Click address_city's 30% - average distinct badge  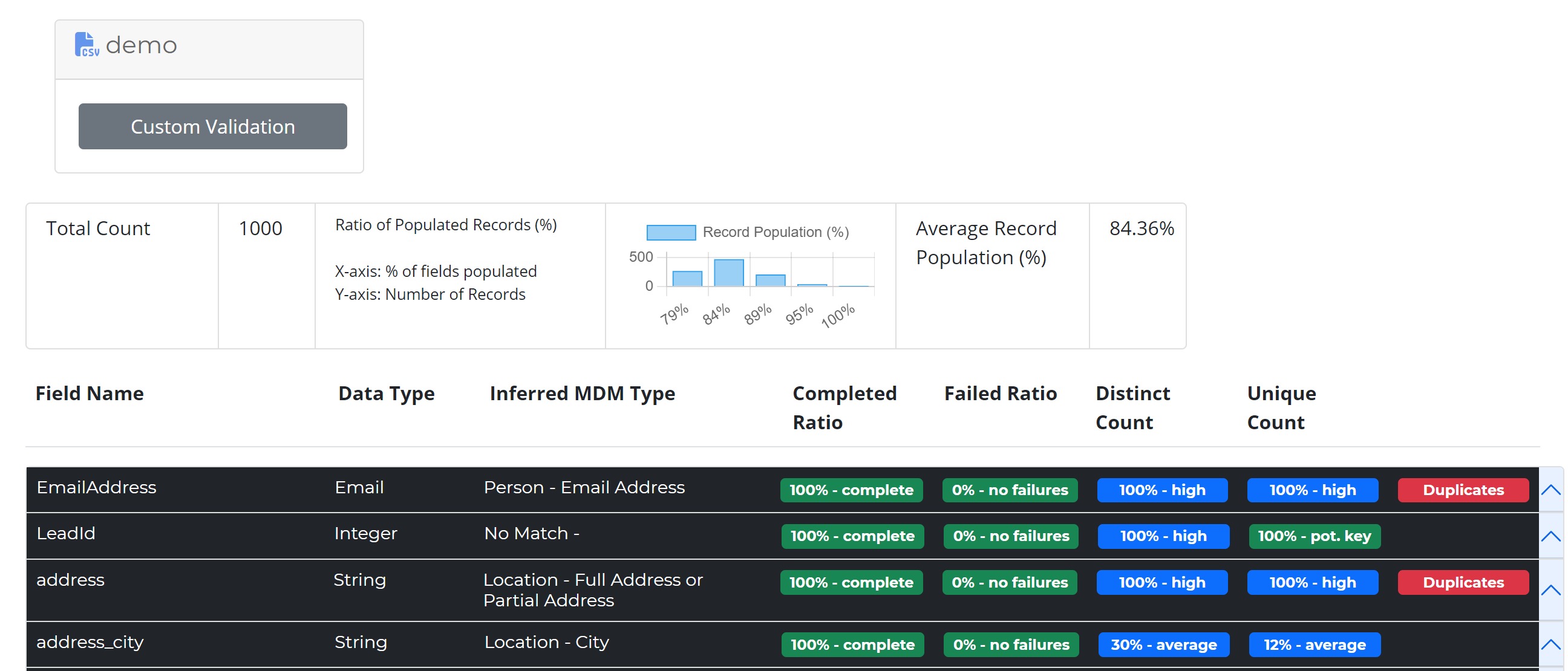1163,644
